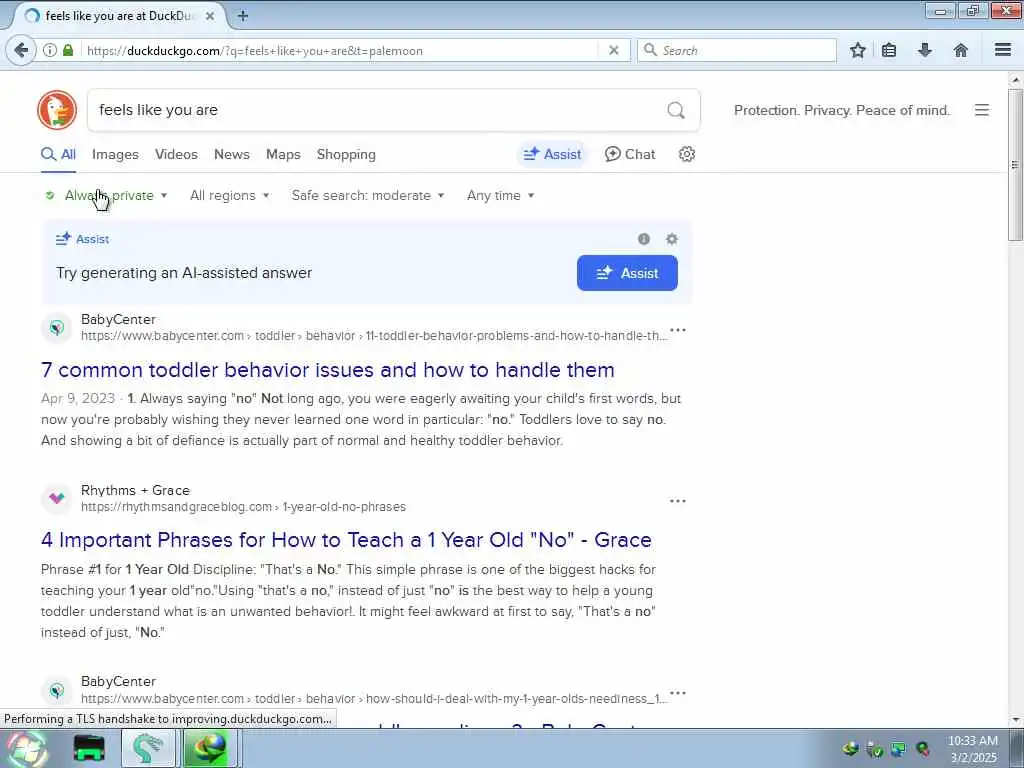Open a new tab with the plus button
1024x768 pixels.
click(x=243, y=16)
